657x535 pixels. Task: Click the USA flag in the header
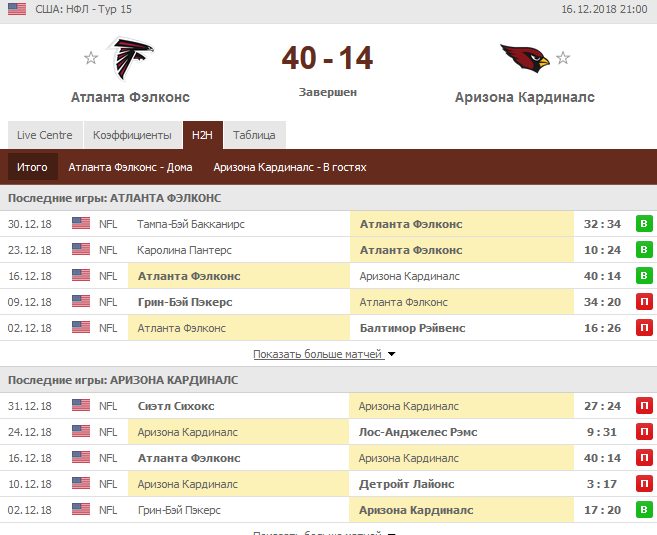(x=17, y=8)
